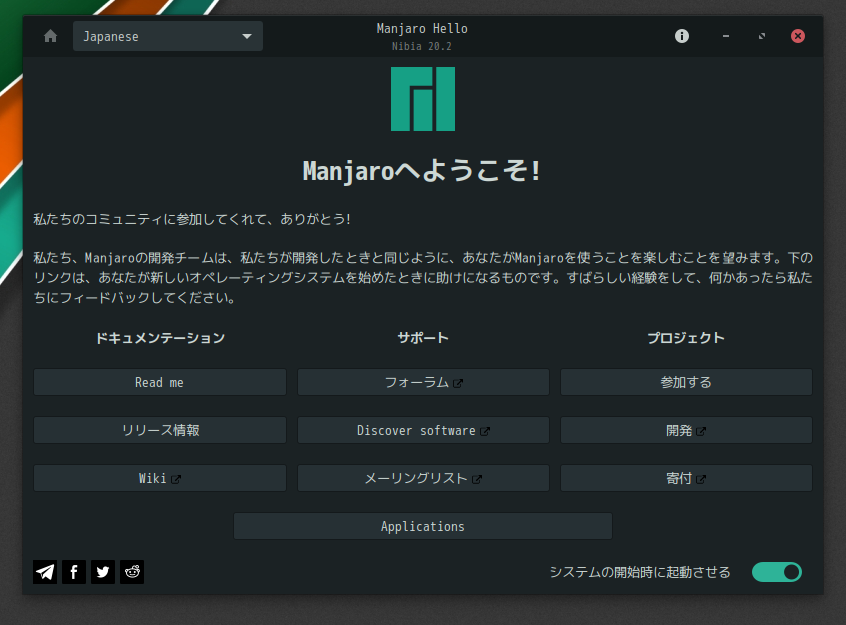Image resolution: width=846 pixels, height=625 pixels.
Task: Minimize the Manjaro Hello window
Action: (726, 36)
